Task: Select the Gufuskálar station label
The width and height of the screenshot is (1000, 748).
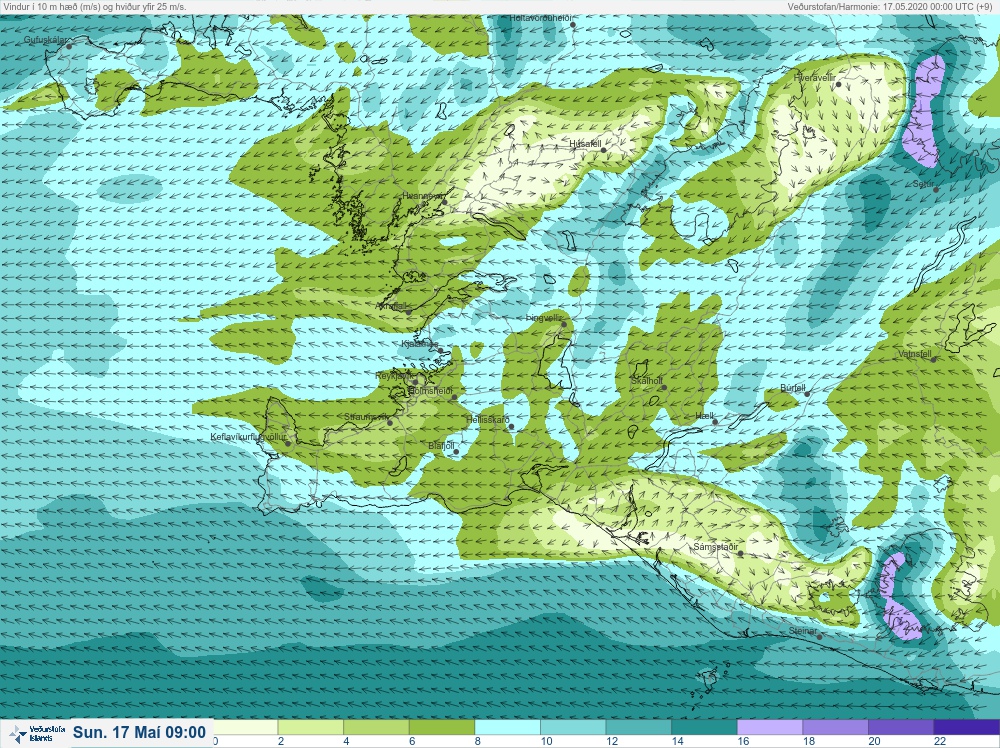Action: [x=45, y=40]
